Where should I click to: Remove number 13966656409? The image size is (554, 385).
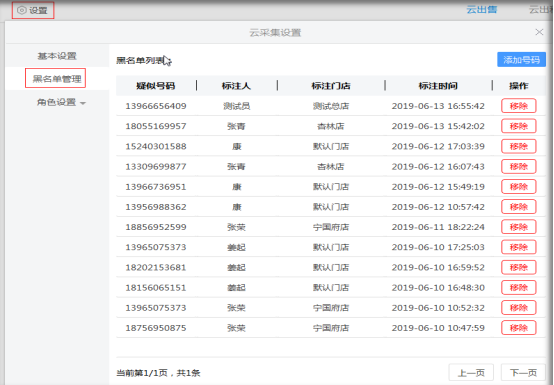click(518, 106)
